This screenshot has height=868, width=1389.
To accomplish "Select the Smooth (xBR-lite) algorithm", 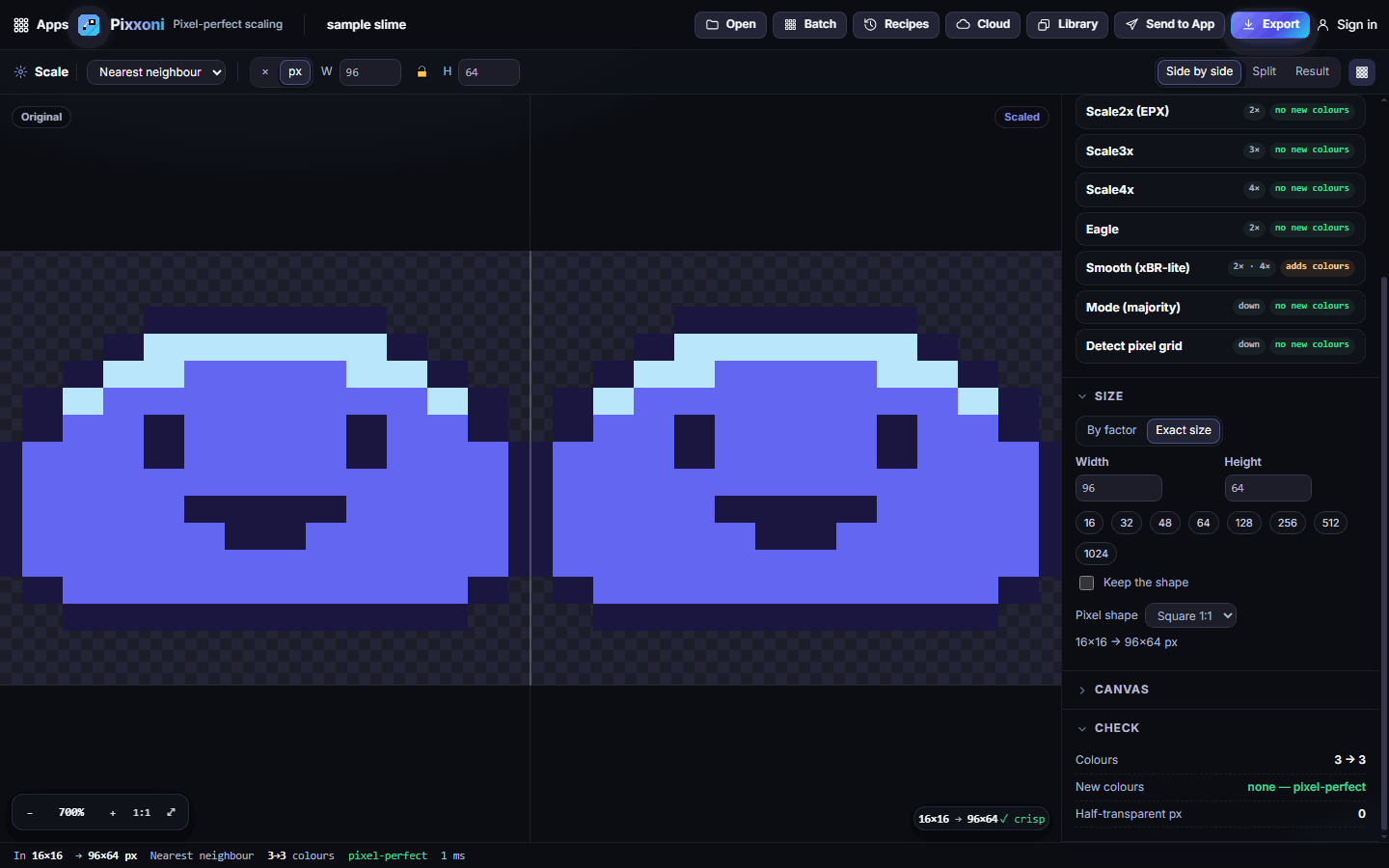I will coord(1220,267).
